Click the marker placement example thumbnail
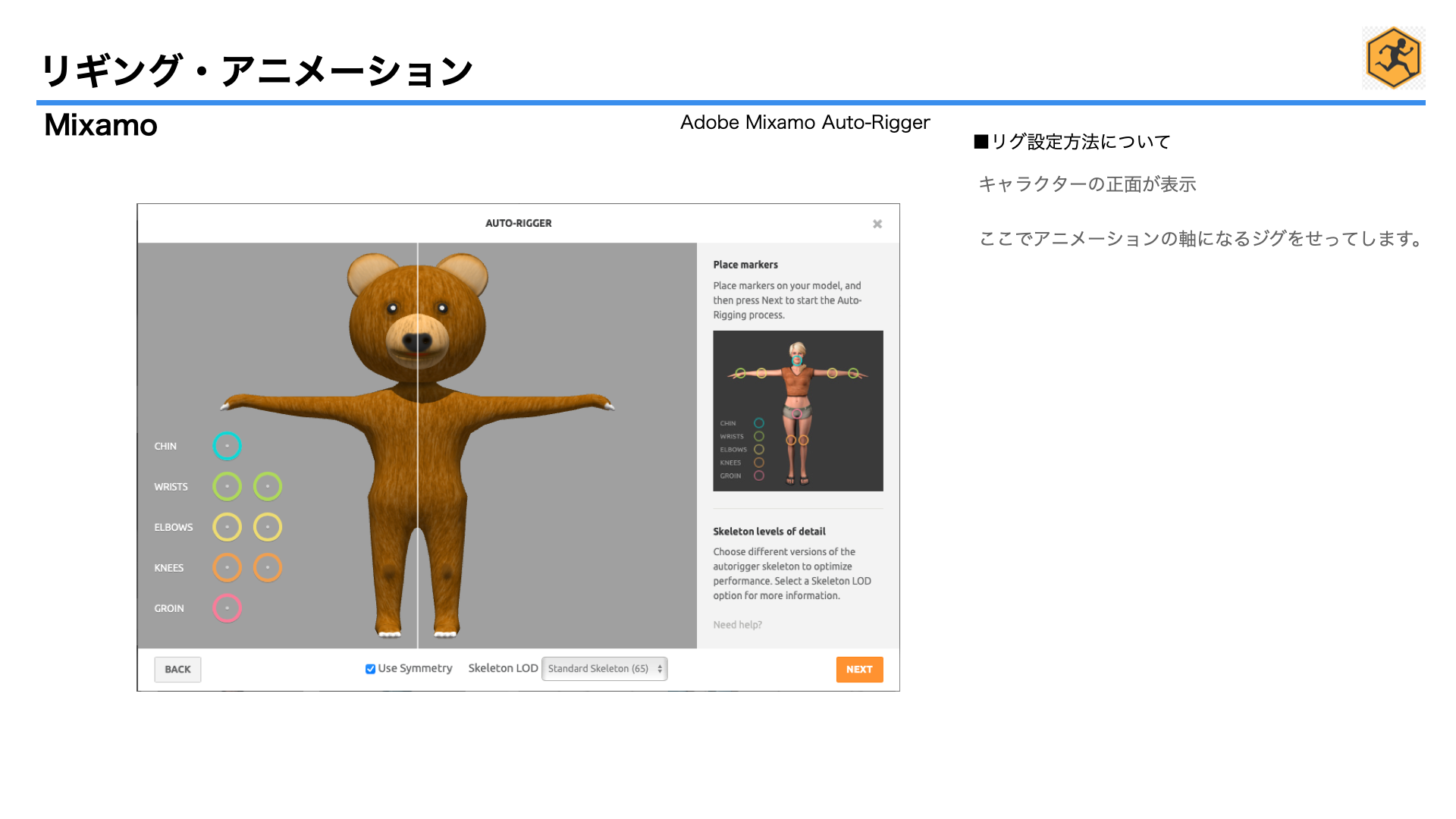Viewport: 1456px width, 819px height. point(798,410)
